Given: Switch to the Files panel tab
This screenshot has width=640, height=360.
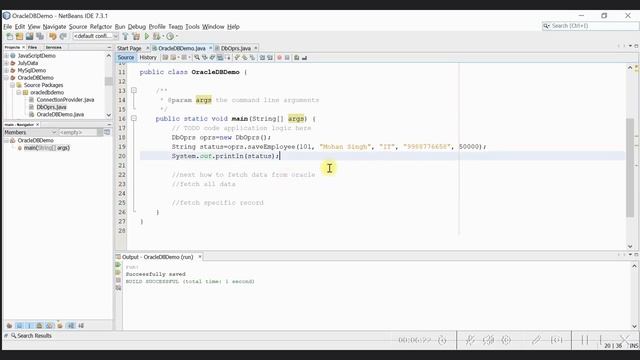Looking at the screenshot, I should [32, 47].
